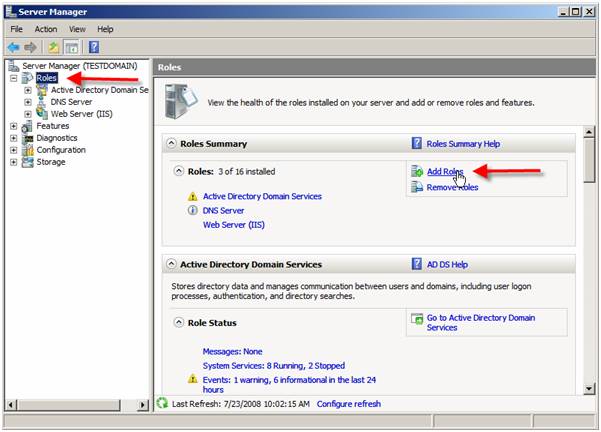Click the AD DS Help question icon
This screenshot has height=432, width=601.
(417, 264)
